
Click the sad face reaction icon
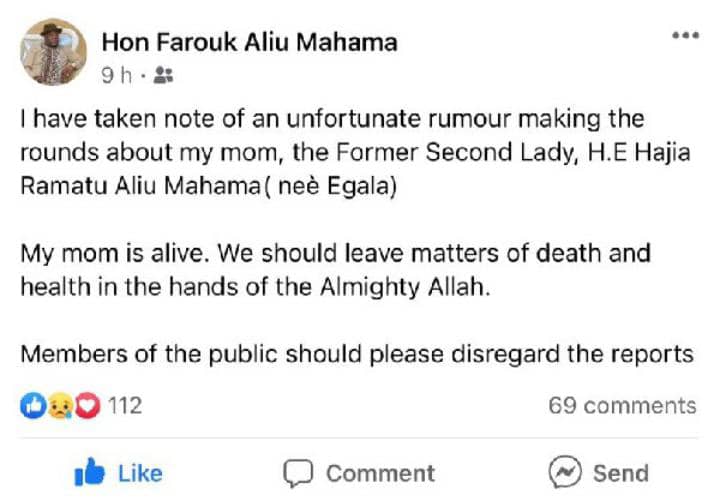[60, 405]
